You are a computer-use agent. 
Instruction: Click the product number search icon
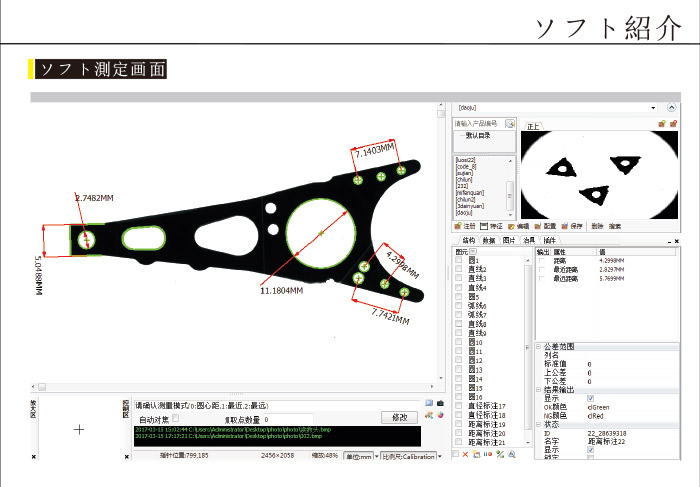coord(509,124)
